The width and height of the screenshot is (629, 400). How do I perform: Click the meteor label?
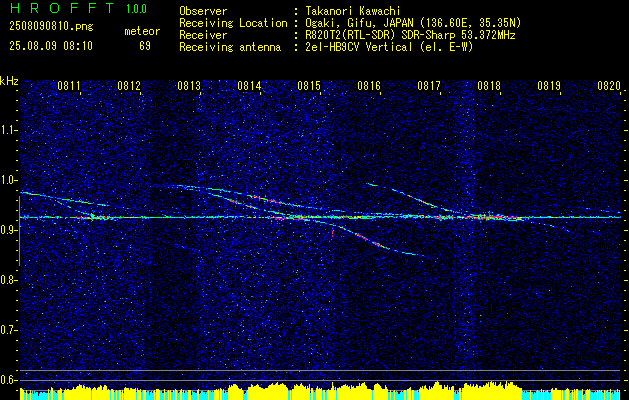click(142, 31)
